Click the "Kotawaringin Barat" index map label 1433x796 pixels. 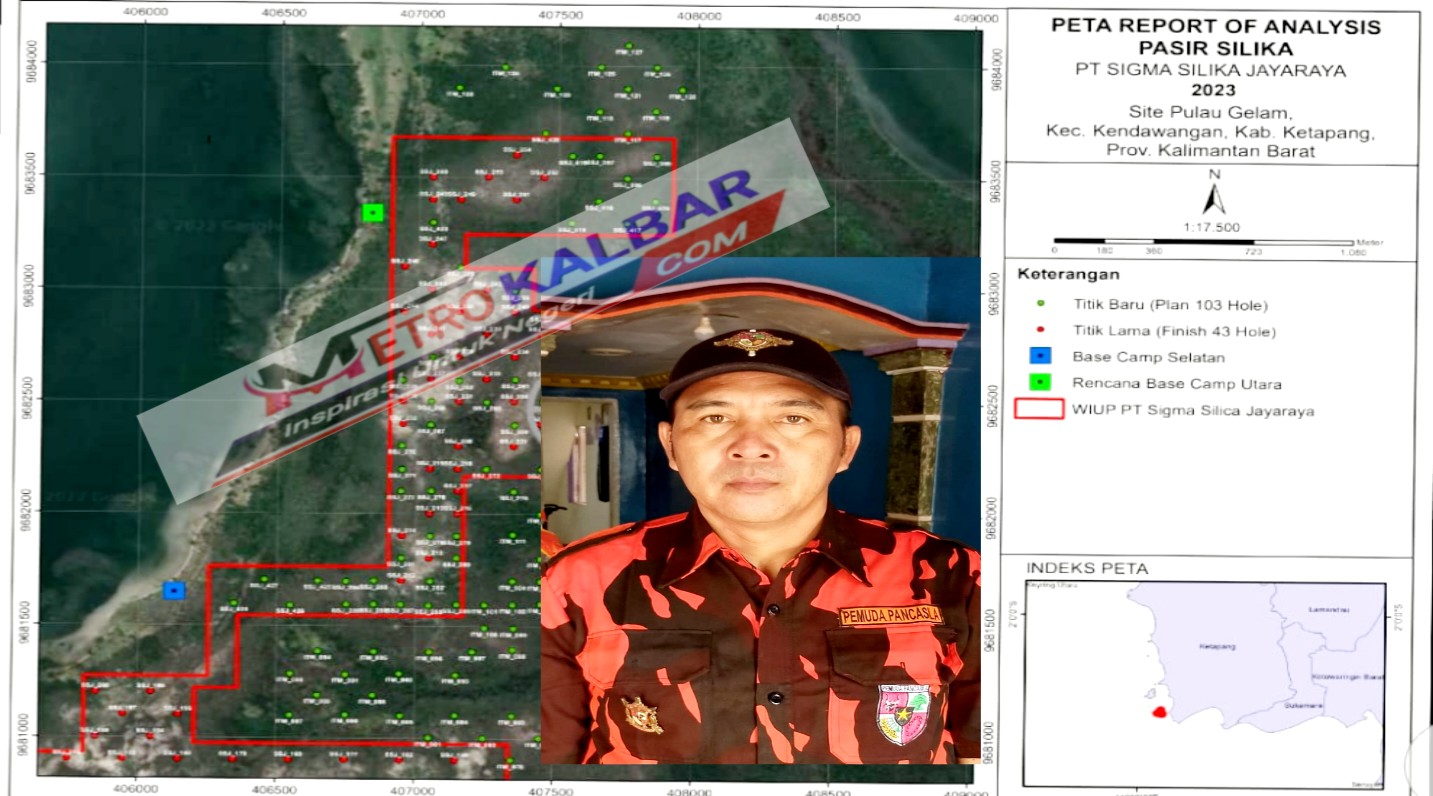[1347, 677]
